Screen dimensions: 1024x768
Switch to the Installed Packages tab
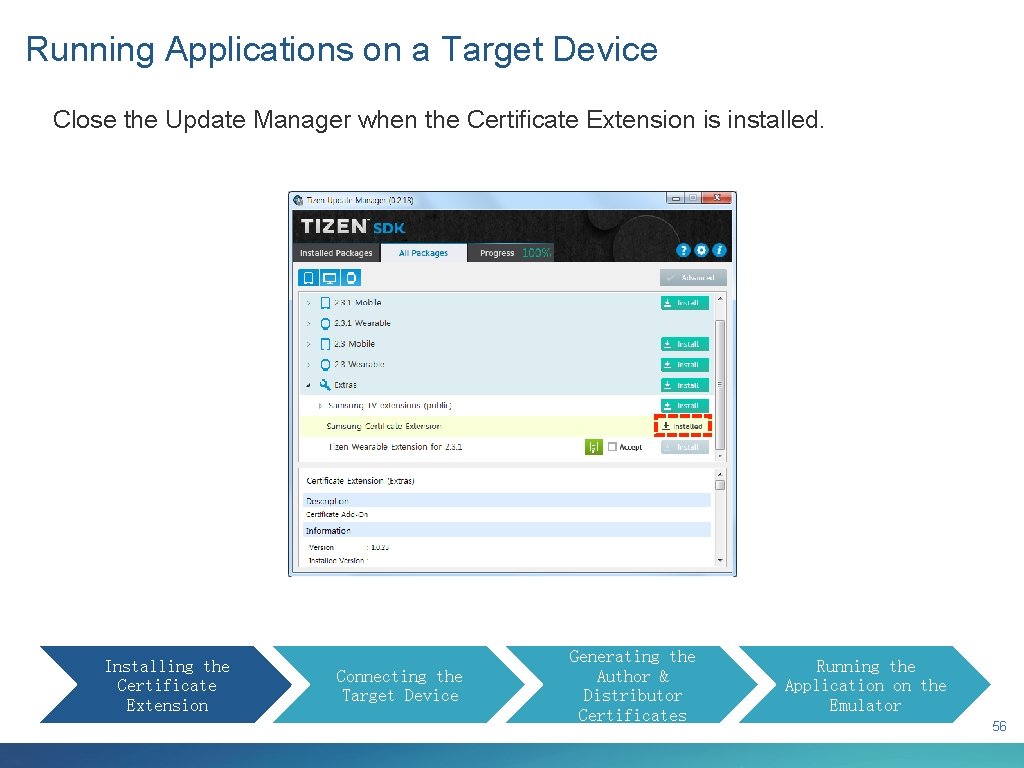pyautogui.click(x=336, y=253)
